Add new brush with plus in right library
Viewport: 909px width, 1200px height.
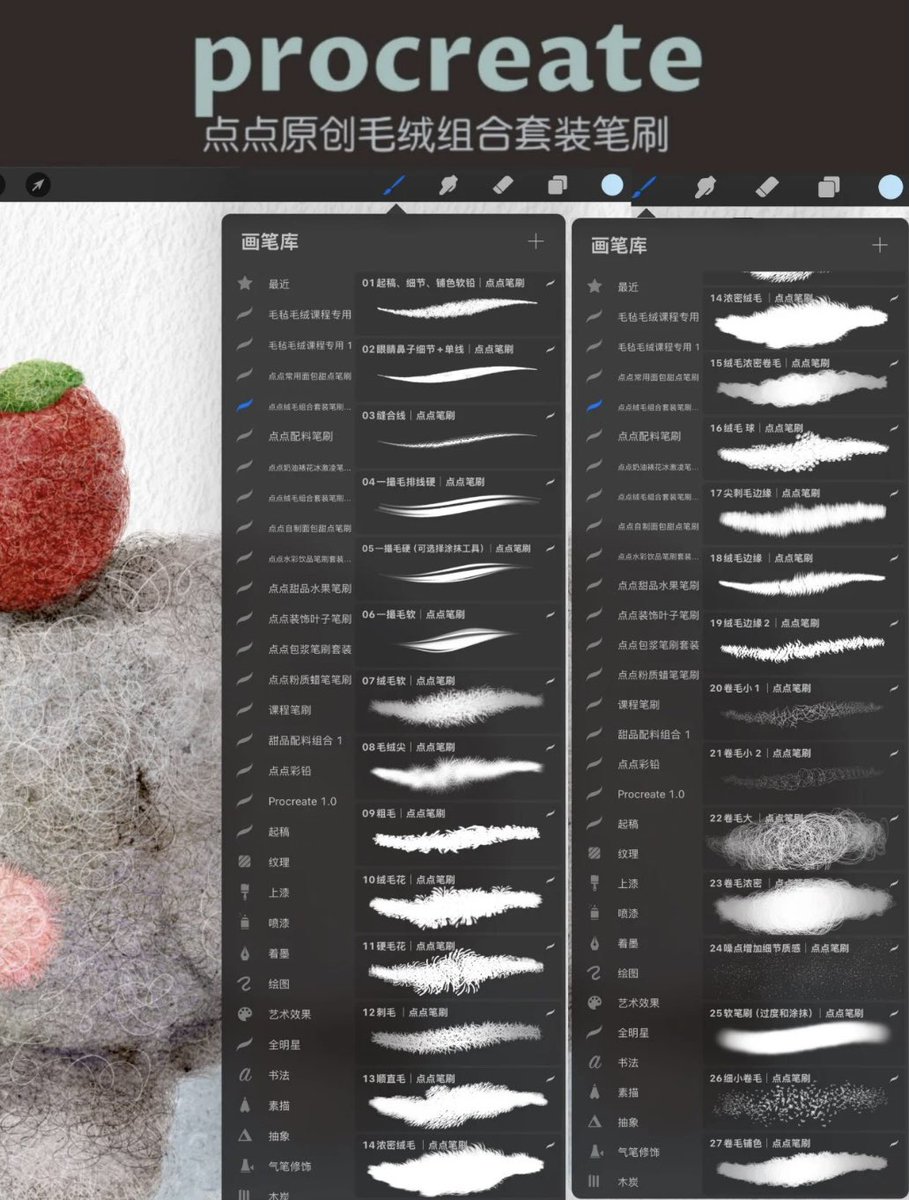coord(880,245)
